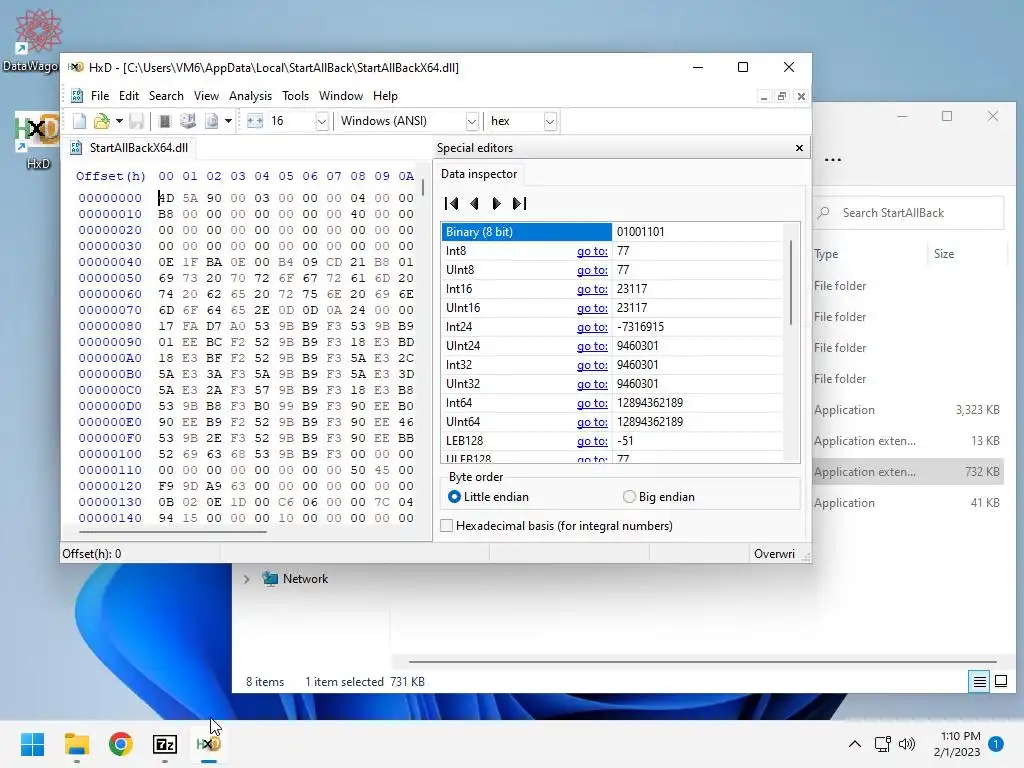Go to previous byte in Data inspector

(x=475, y=204)
